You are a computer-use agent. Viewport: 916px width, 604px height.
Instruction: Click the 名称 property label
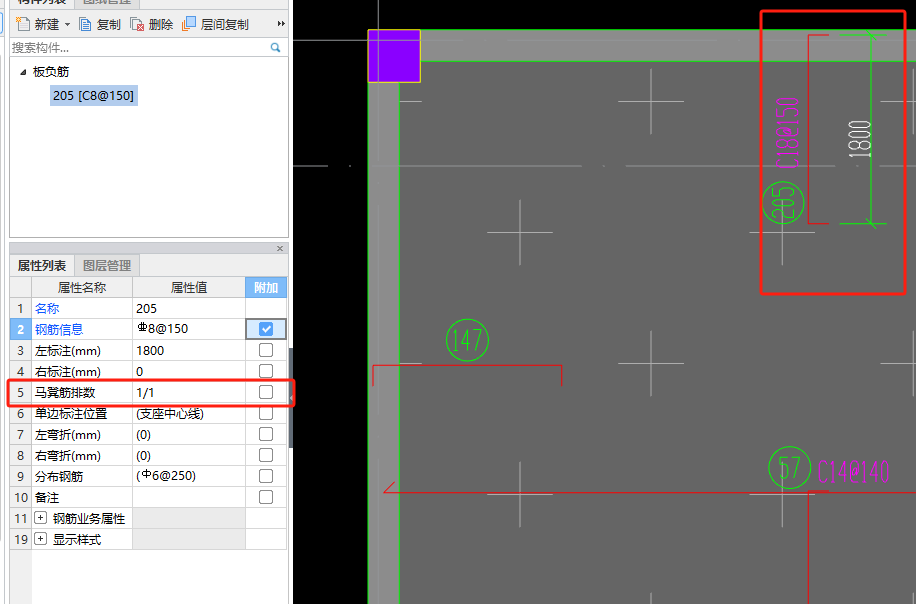(x=47, y=308)
